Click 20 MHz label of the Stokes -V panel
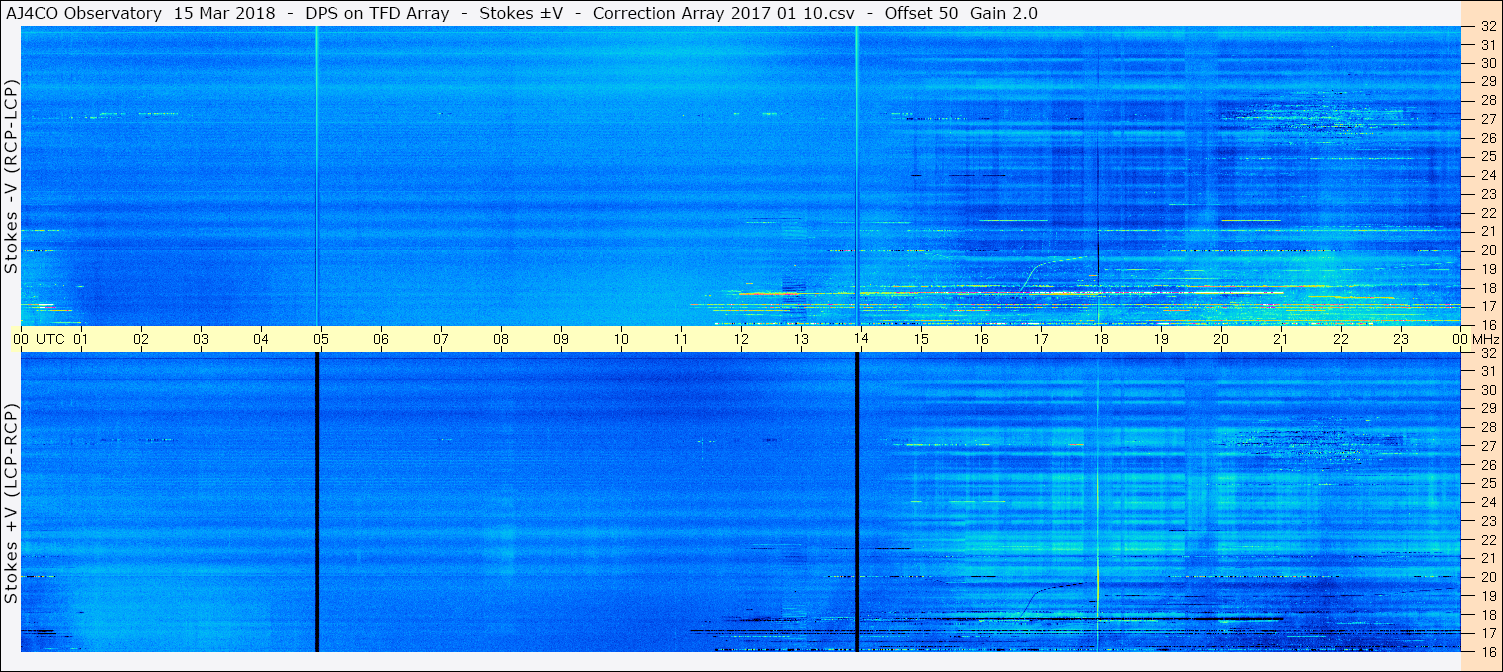 [x=1487, y=250]
